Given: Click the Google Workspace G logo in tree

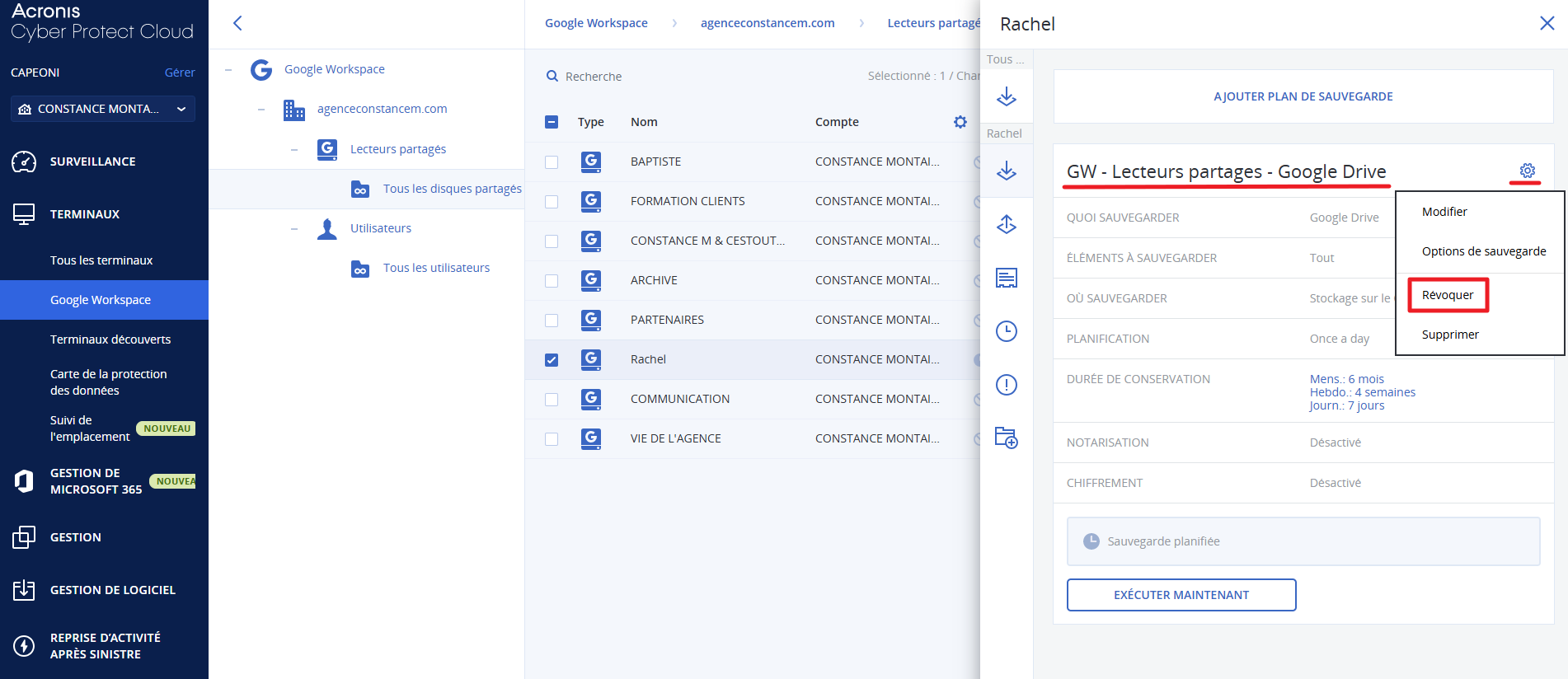Looking at the screenshot, I should (x=261, y=69).
